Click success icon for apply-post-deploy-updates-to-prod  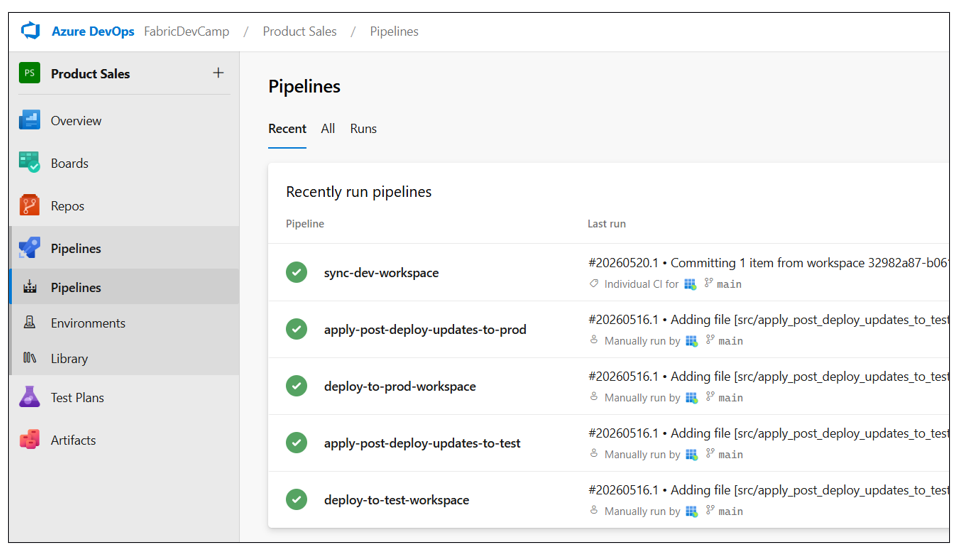click(297, 329)
